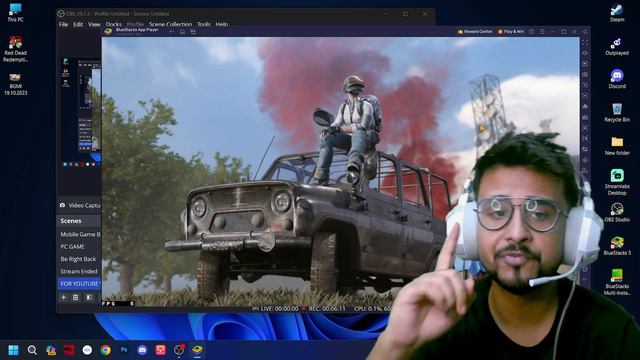Select the Video Capture source row
The image size is (640, 360).
tap(80, 205)
